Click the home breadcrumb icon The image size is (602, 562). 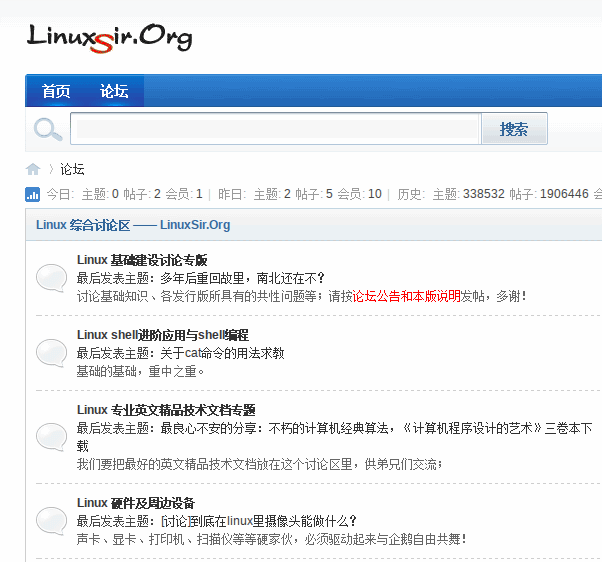[x=33, y=169]
